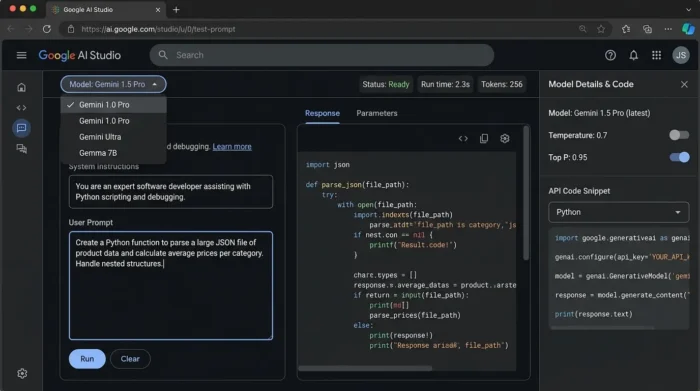Click the vertical scrollbar of response panel

(x=526, y=193)
